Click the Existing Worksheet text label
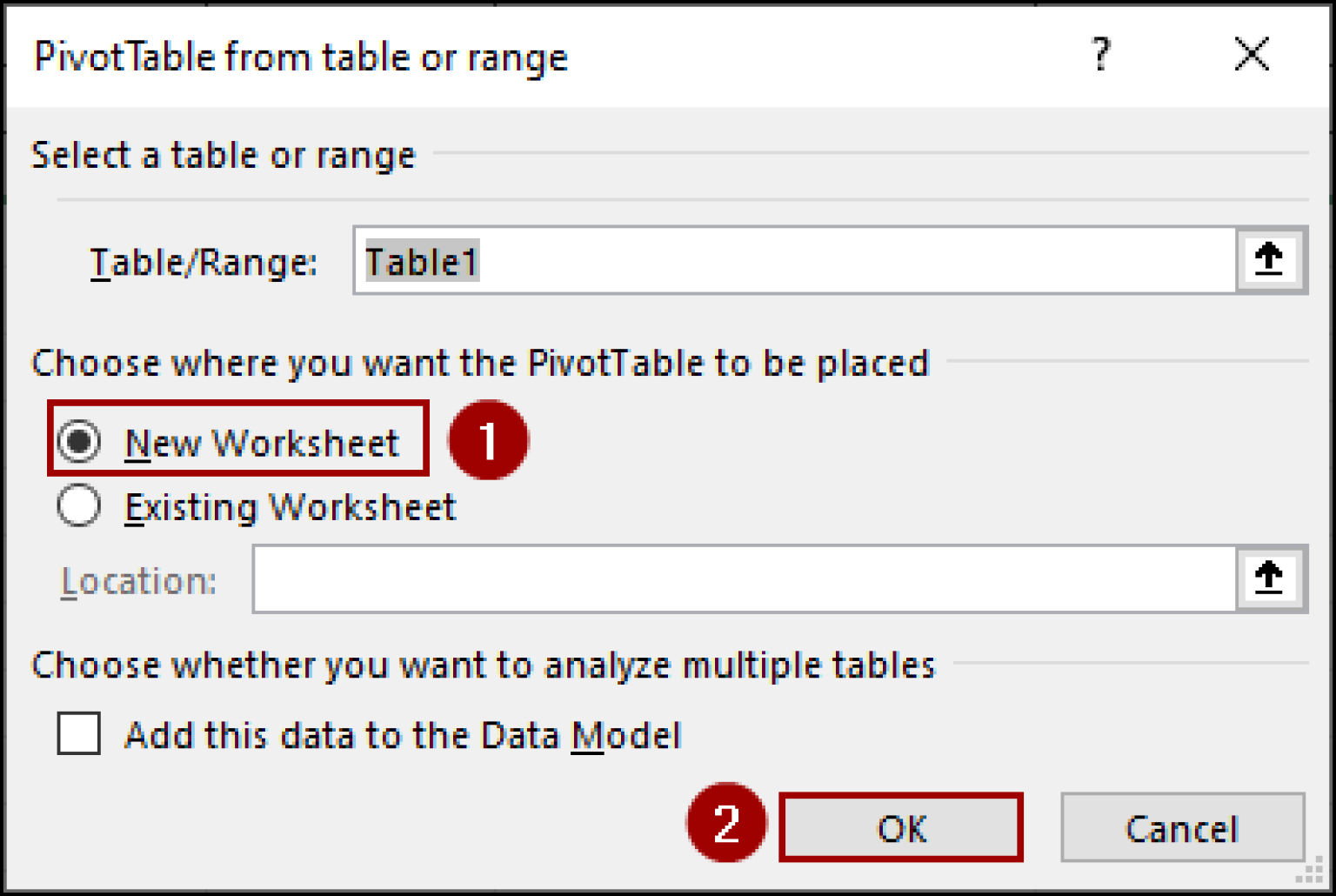 pyautogui.click(x=291, y=506)
